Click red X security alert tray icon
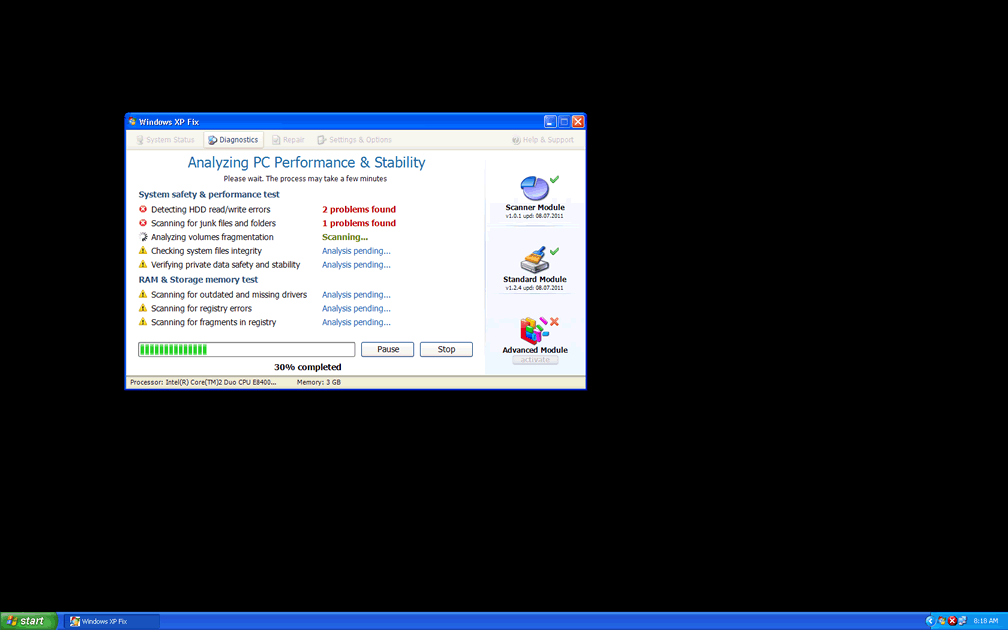 952,621
